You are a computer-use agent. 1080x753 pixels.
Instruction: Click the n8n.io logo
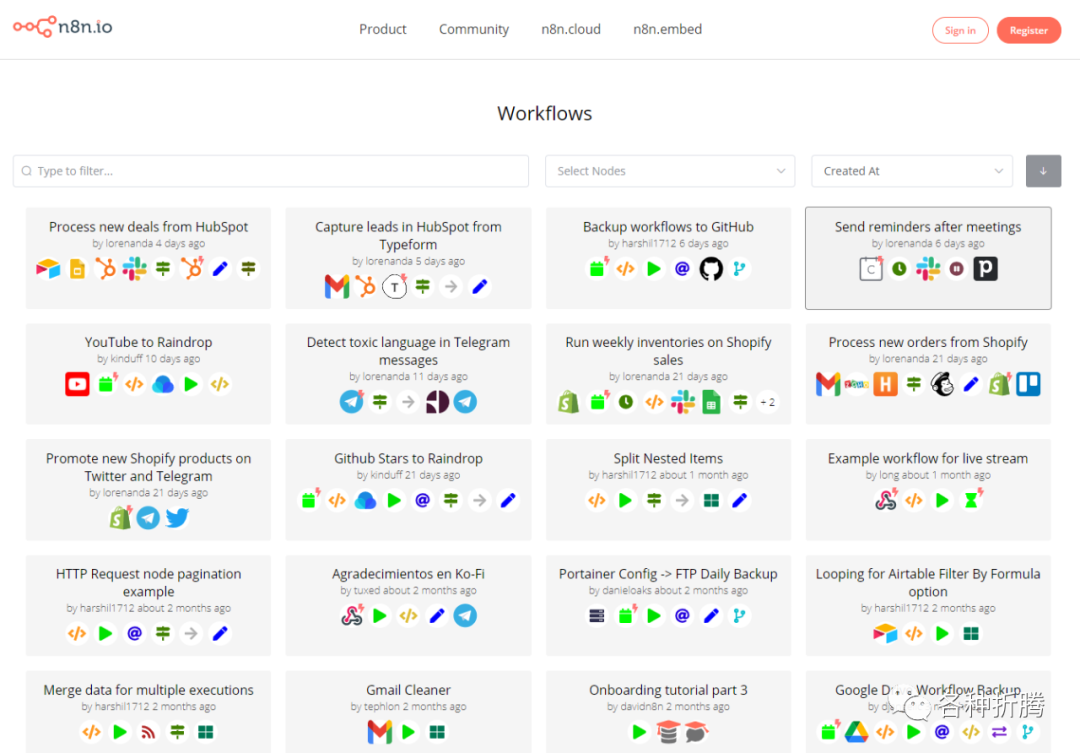pos(63,27)
